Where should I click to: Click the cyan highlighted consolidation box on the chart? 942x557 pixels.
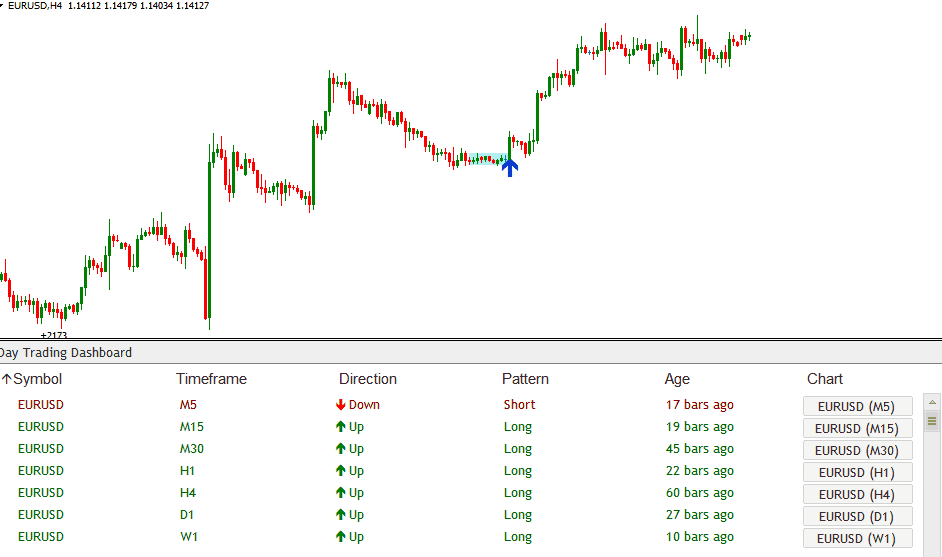[x=480, y=159]
